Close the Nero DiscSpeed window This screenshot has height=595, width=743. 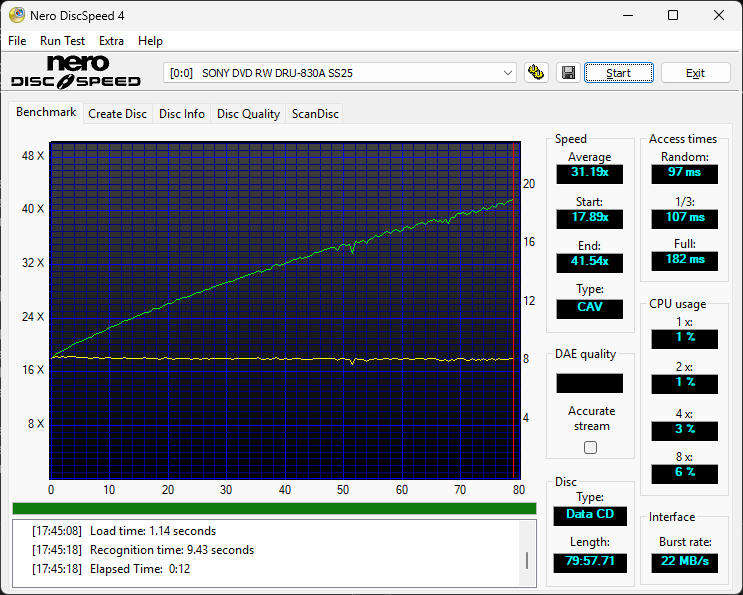(719, 15)
